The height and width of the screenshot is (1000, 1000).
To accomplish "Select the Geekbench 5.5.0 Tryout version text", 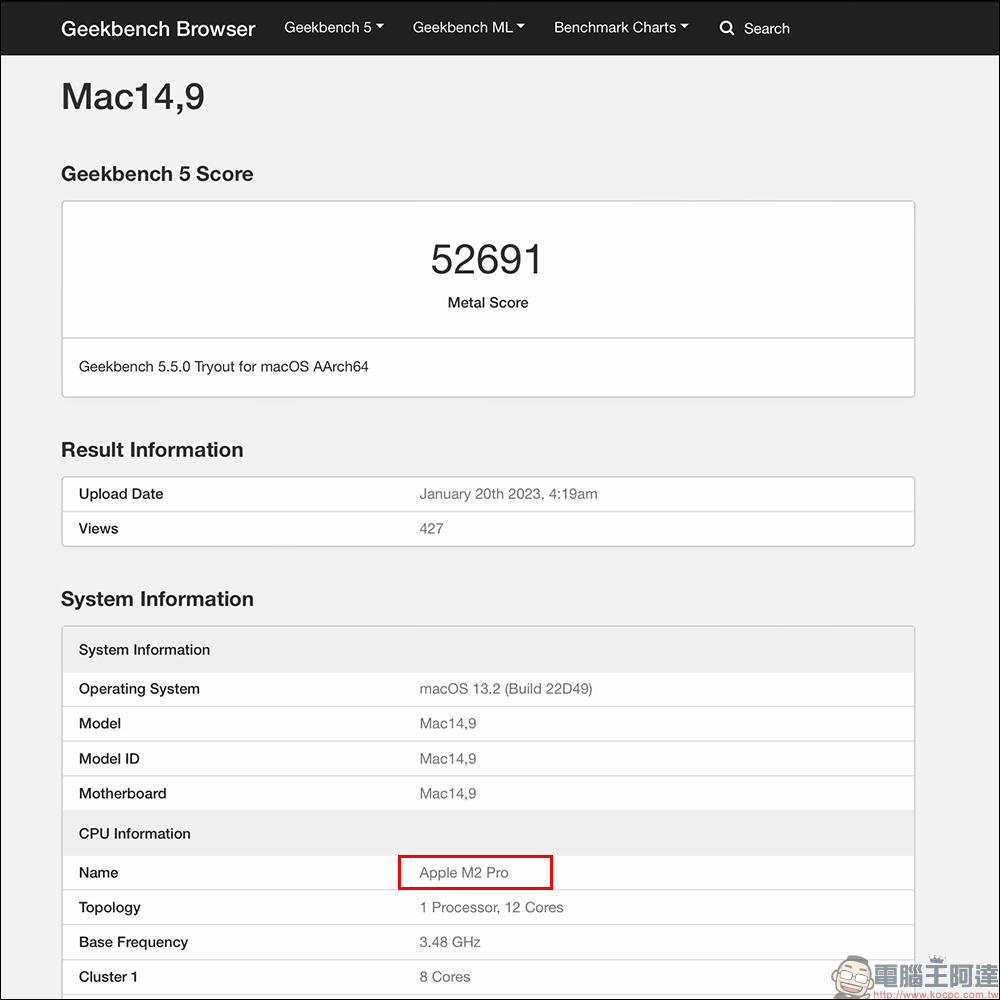I will [x=224, y=367].
